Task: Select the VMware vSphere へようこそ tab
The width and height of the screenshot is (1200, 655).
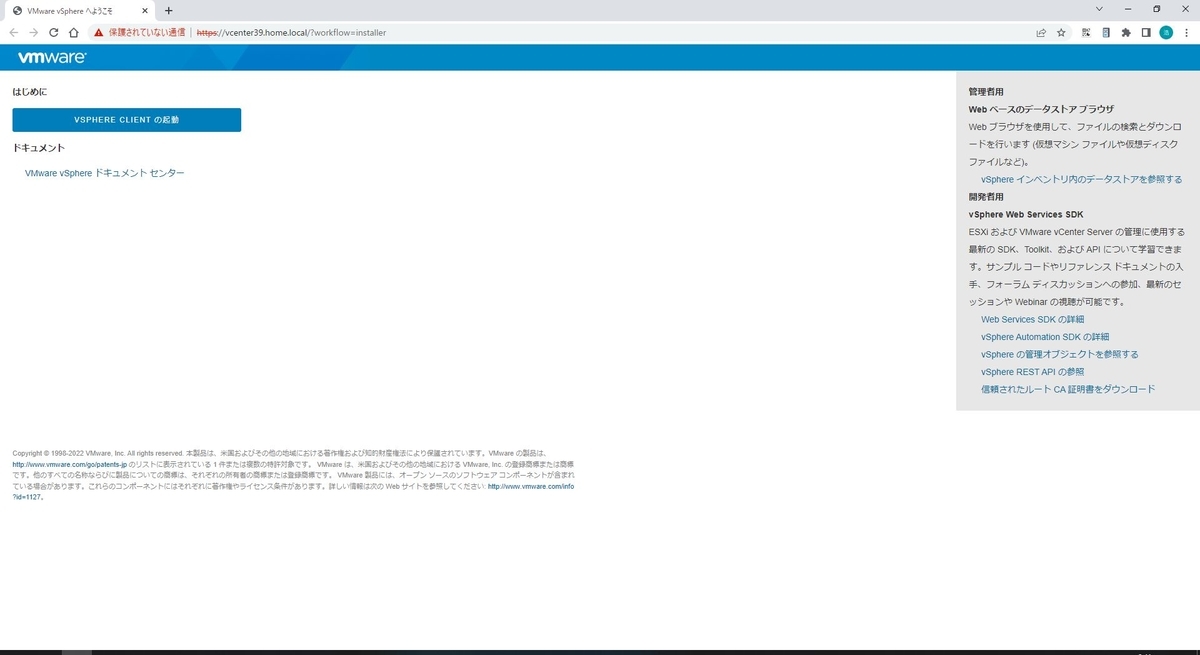Action: [x=78, y=10]
